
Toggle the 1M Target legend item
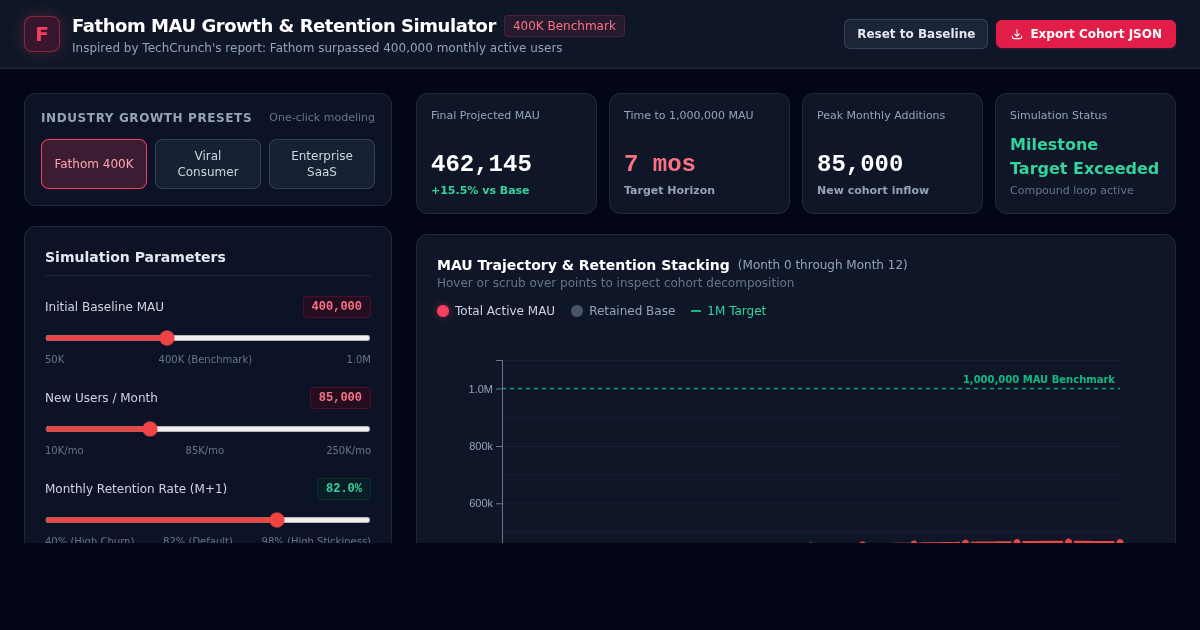click(x=728, y=311)
